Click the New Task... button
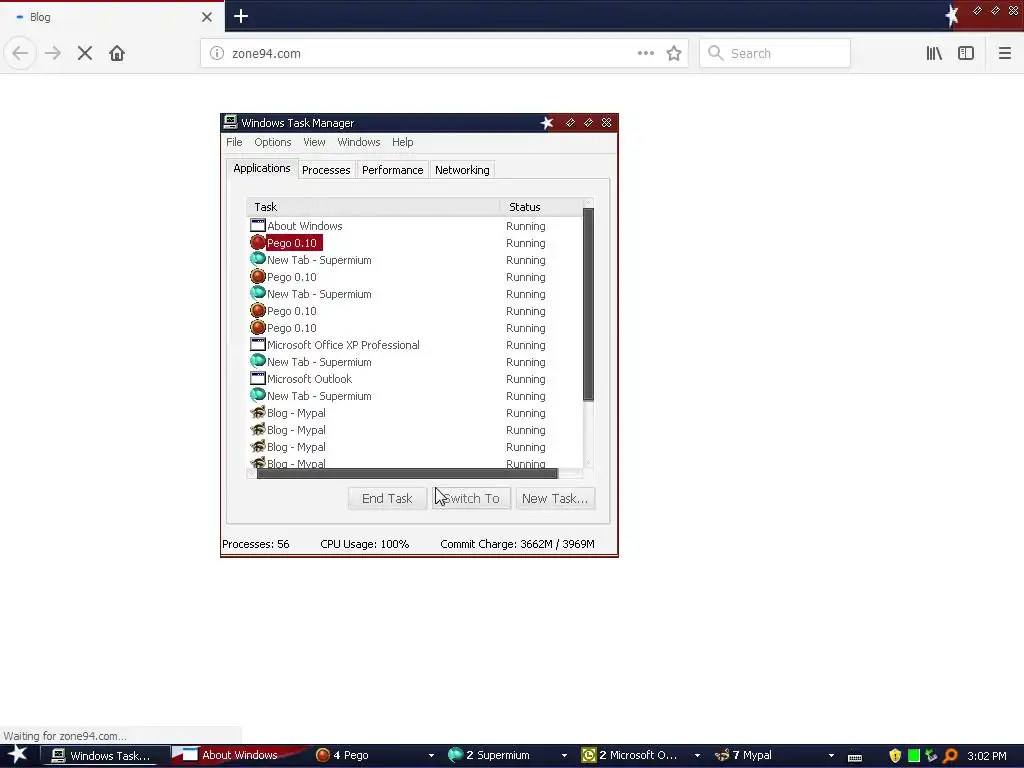 (x=555, y=499)
